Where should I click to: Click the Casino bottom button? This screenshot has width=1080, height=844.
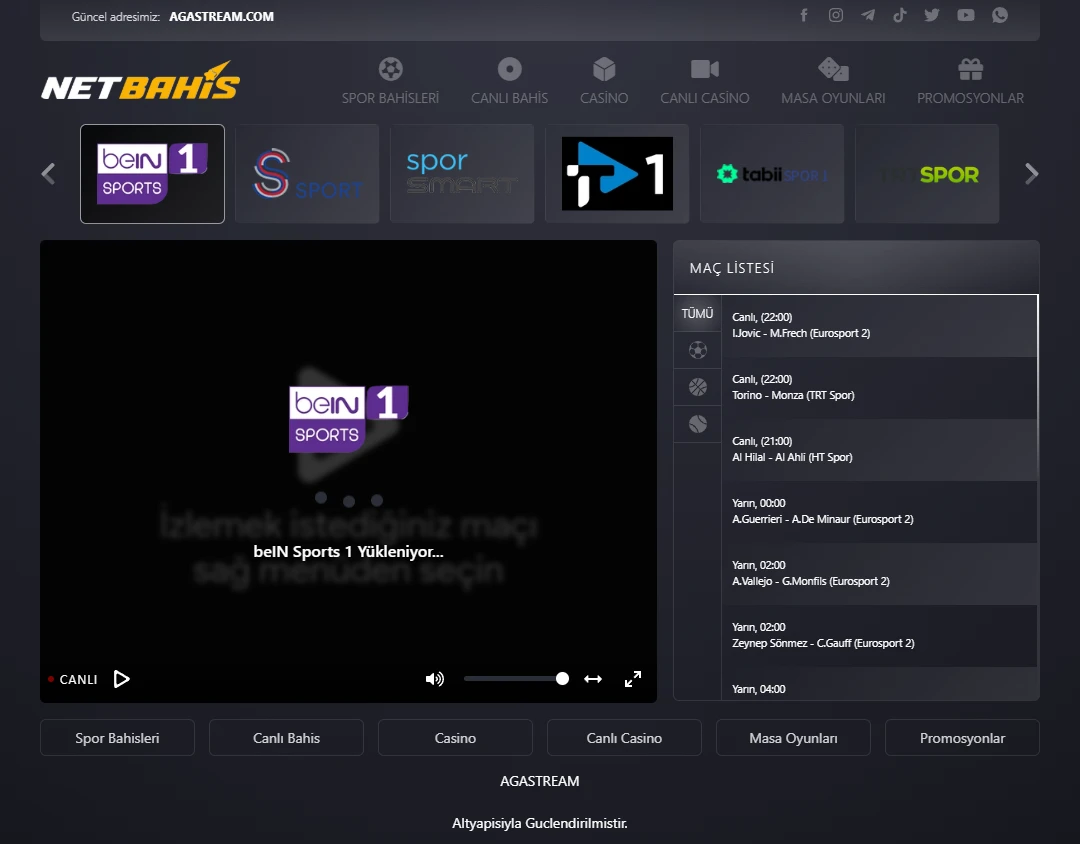point(455,738)
